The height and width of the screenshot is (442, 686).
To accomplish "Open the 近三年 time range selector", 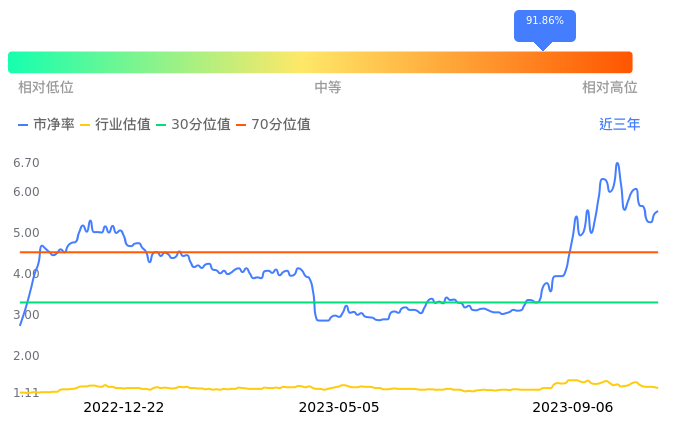I will point(619,125).
